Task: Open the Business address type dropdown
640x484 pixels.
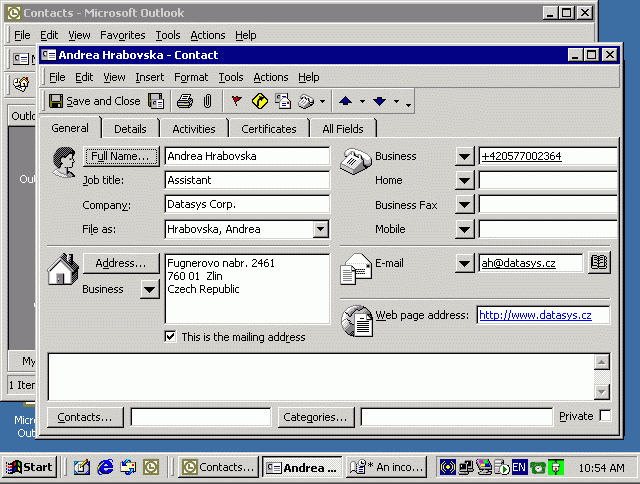Action: pos(149,290)
